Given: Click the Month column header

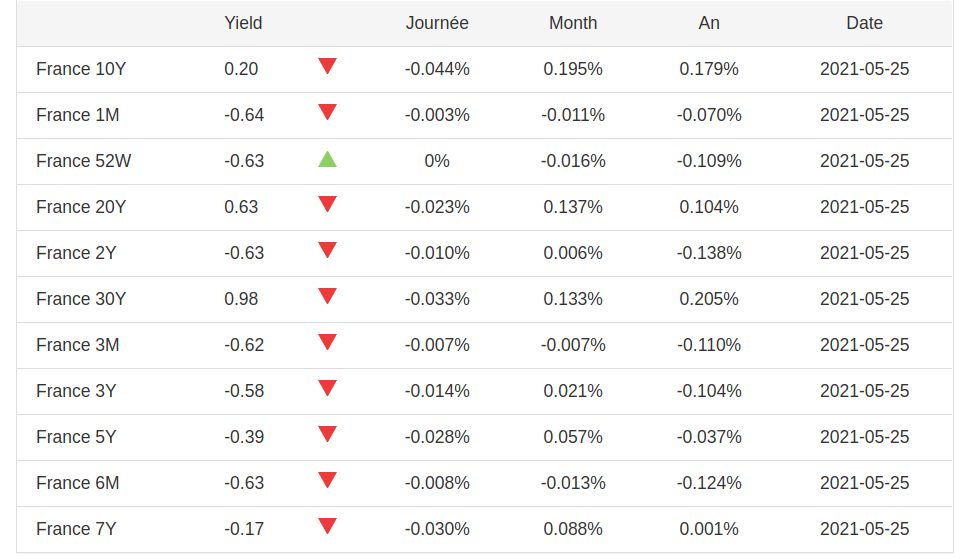Looking at the screenshot, I should click(x=573, y=23).
